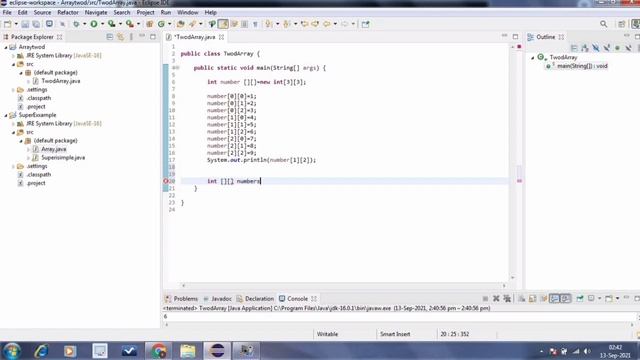This screenshot has height=360, width=640.
Task: Open the Debug dropdown arrow
Action: click(84, 24)
